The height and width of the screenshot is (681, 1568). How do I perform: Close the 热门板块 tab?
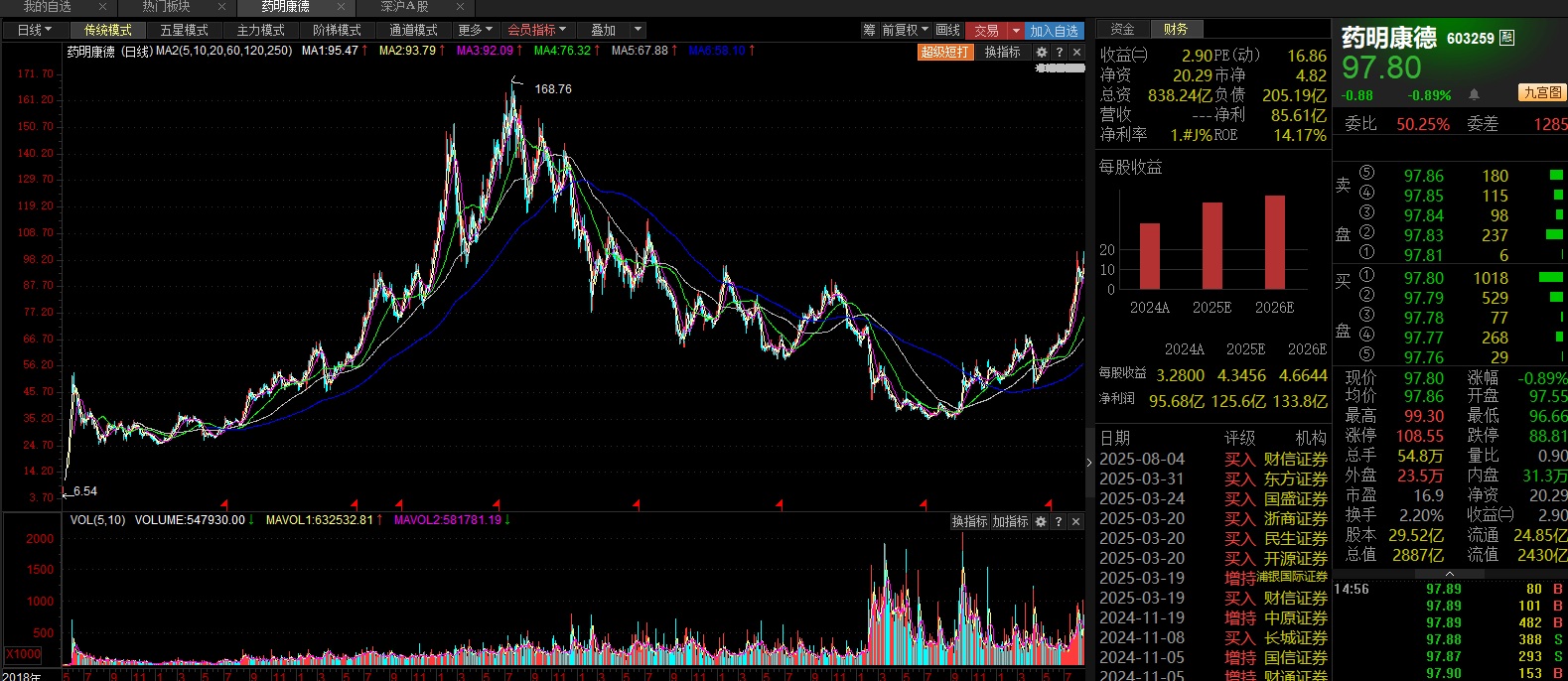pyautogui.click(x=221, y=7)
